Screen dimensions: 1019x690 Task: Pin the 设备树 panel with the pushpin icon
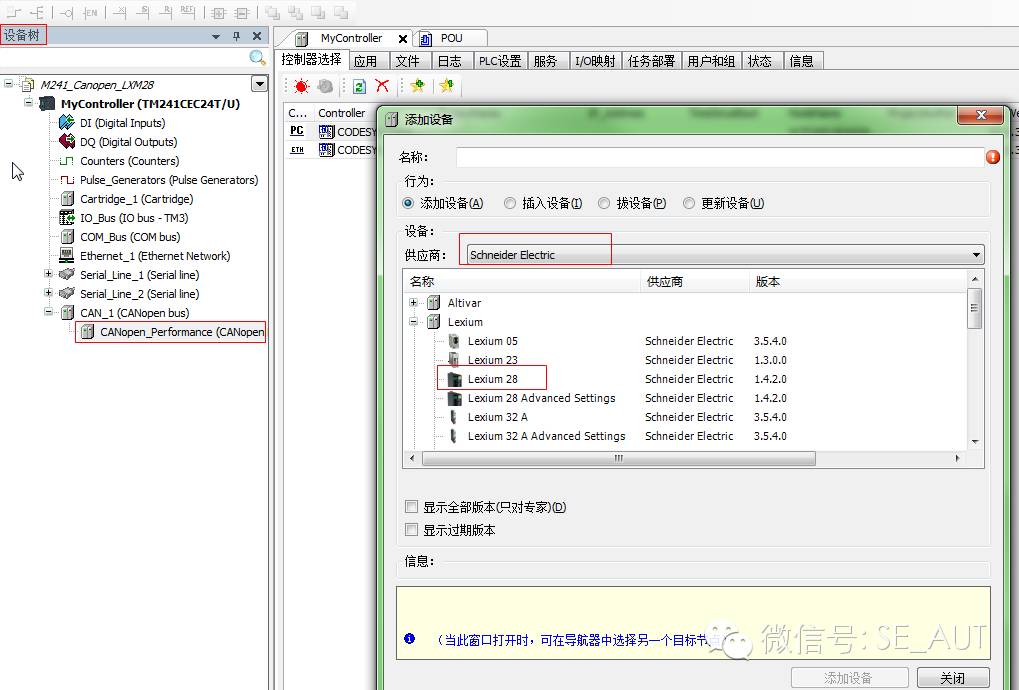pos(237,36)
